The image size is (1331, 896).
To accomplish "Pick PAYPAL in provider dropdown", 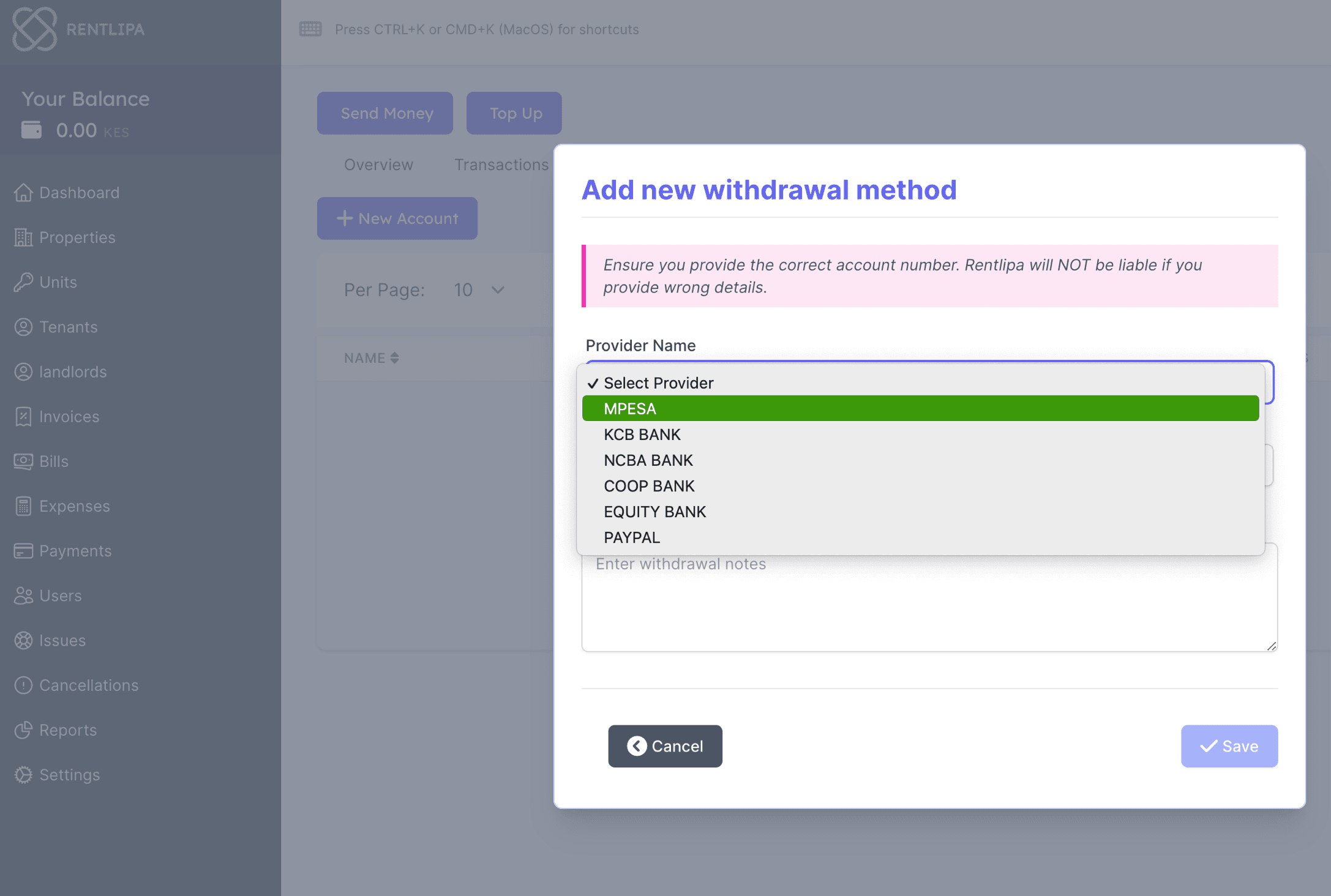I will tap(631, 537).
